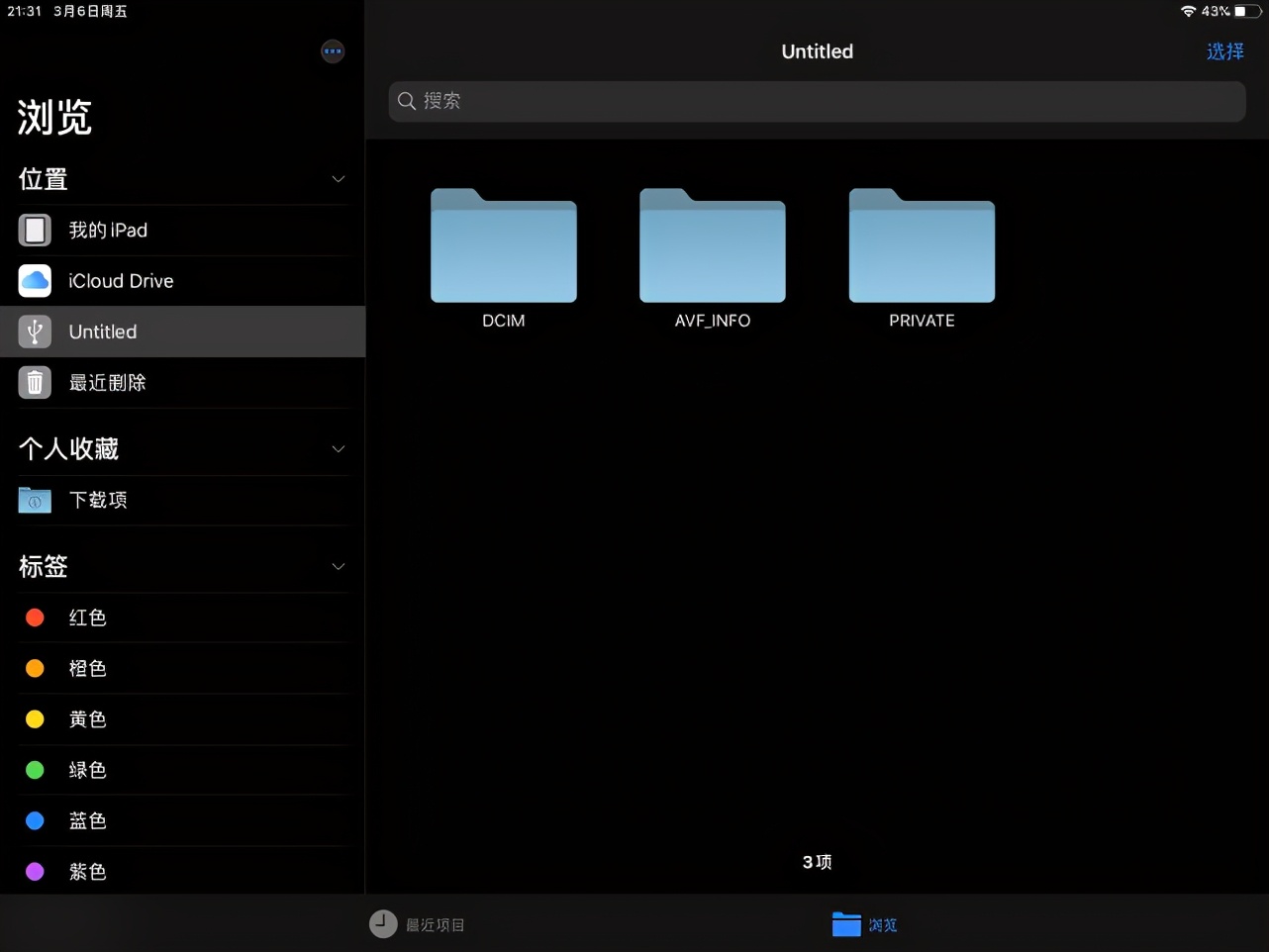Image resolution: width=1269 pixels, height=952 pixels.
Task: Switch to the 最近项目 tab
Action: (x=417, y=924)
